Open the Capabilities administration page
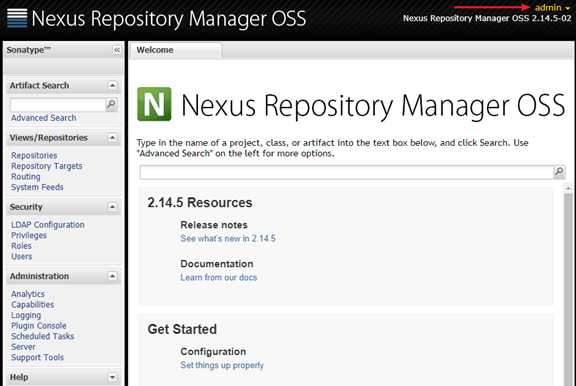Screen dimensions: 576x386 [33, 304]
